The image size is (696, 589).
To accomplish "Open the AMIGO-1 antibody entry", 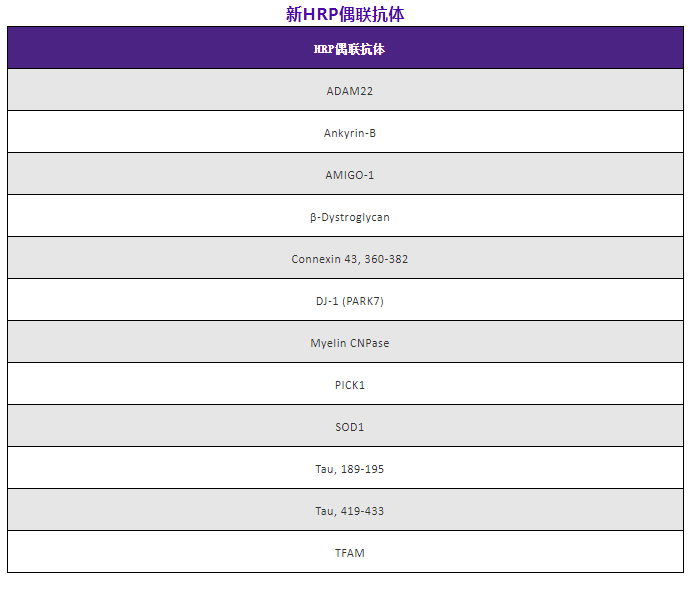I will [349, 175].
